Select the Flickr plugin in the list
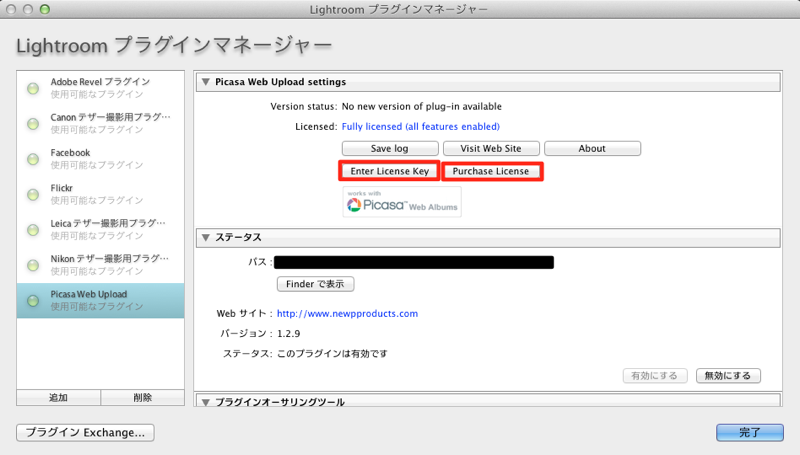 pos(101,194)
